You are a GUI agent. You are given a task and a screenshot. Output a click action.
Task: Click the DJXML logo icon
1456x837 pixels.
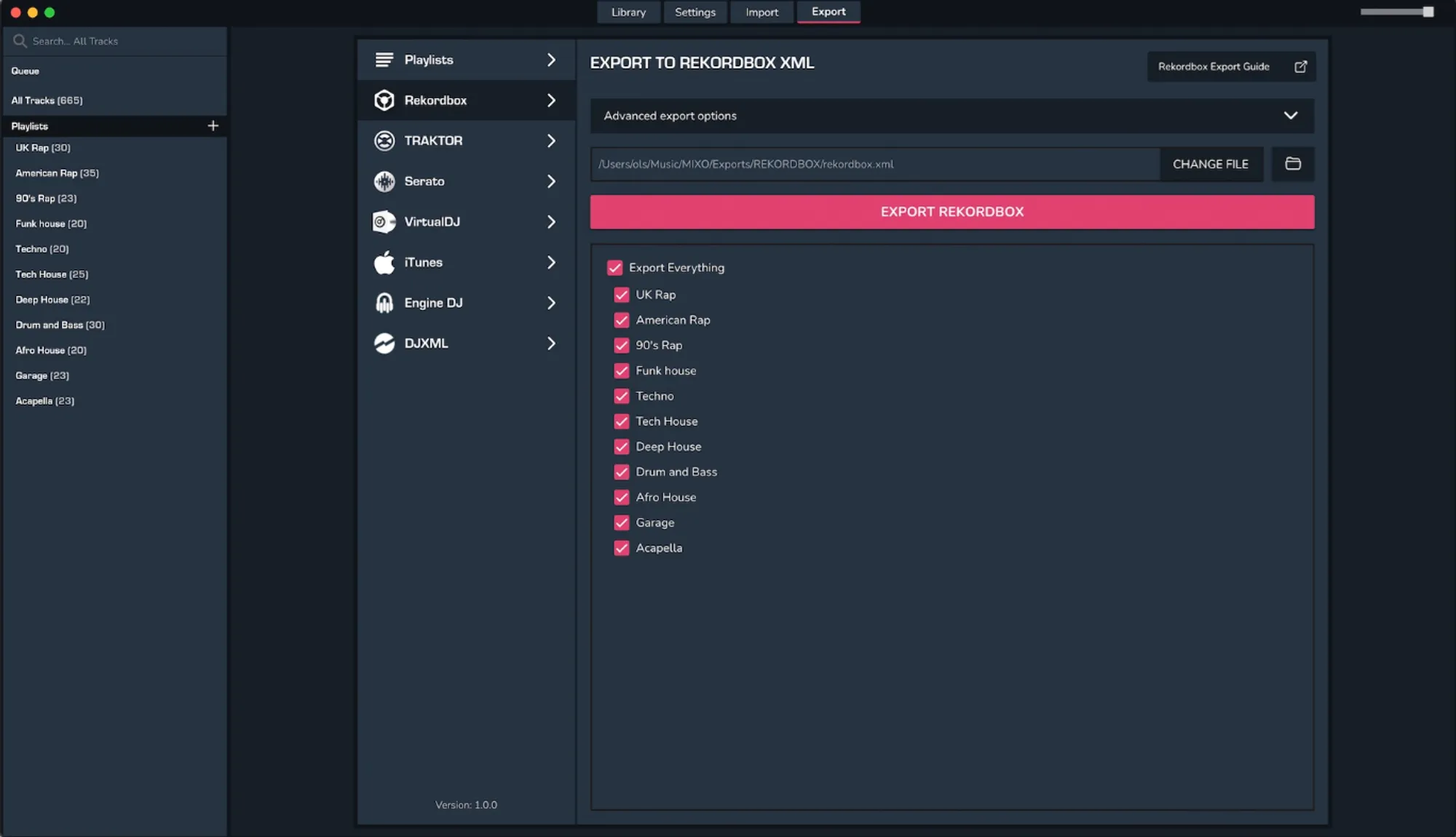click(x=384, y=344)
